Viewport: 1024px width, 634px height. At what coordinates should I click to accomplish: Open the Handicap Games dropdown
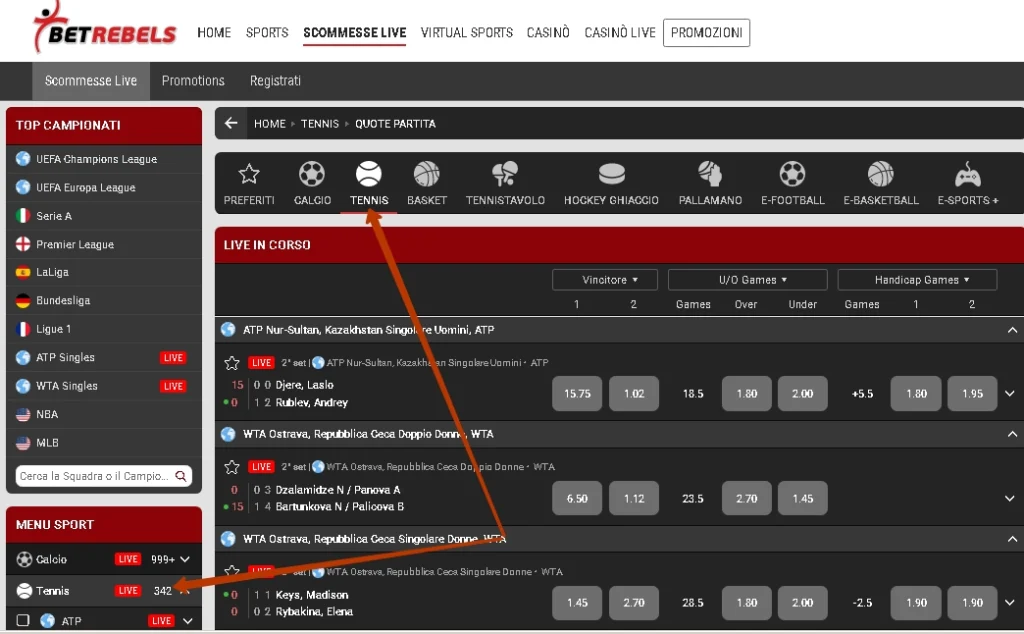pyautogui.click(x=917, y=280)
